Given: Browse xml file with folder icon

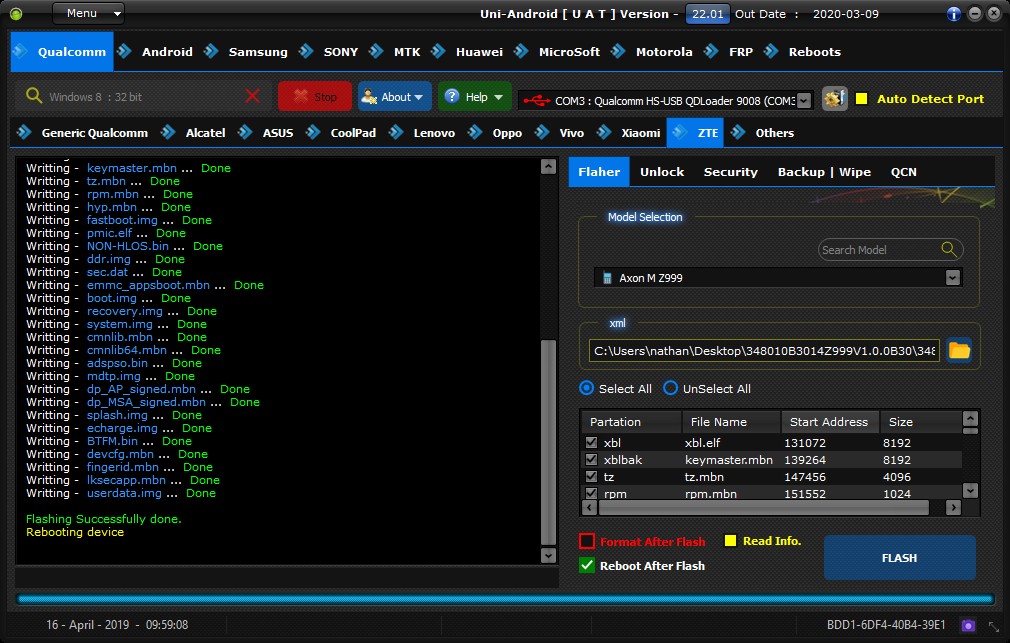Looking at the screenshot, I should click(959, 350).
